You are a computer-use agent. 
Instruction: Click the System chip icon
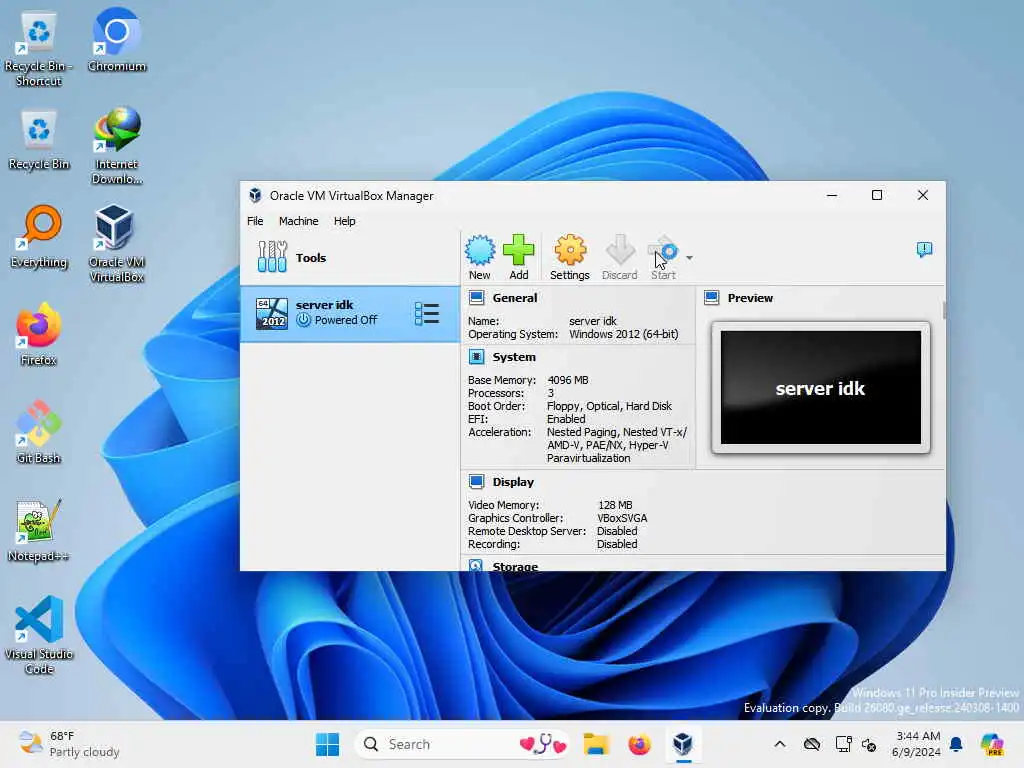click(477, 357)
